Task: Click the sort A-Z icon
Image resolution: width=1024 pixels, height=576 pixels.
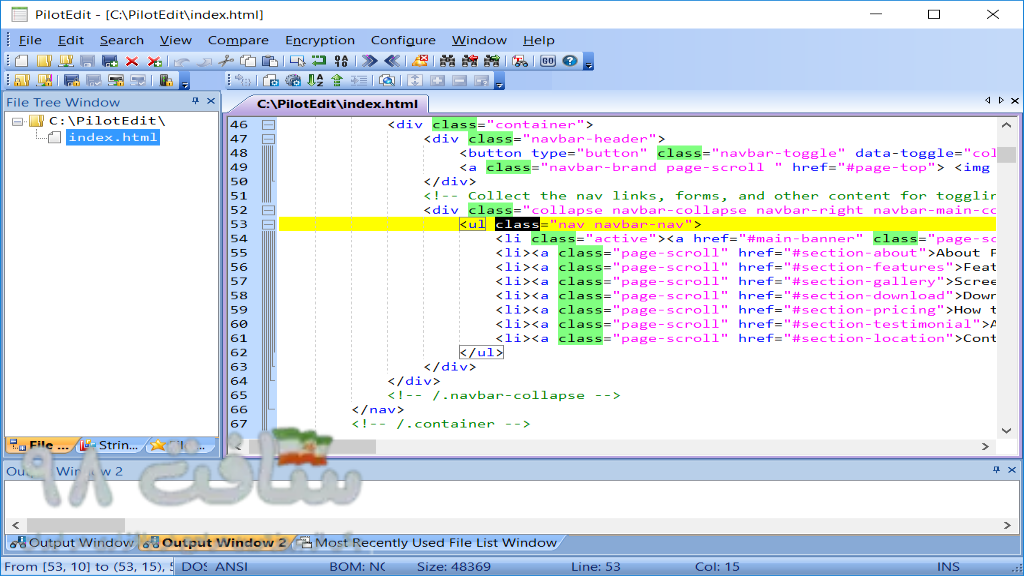Action: [315, 81]
